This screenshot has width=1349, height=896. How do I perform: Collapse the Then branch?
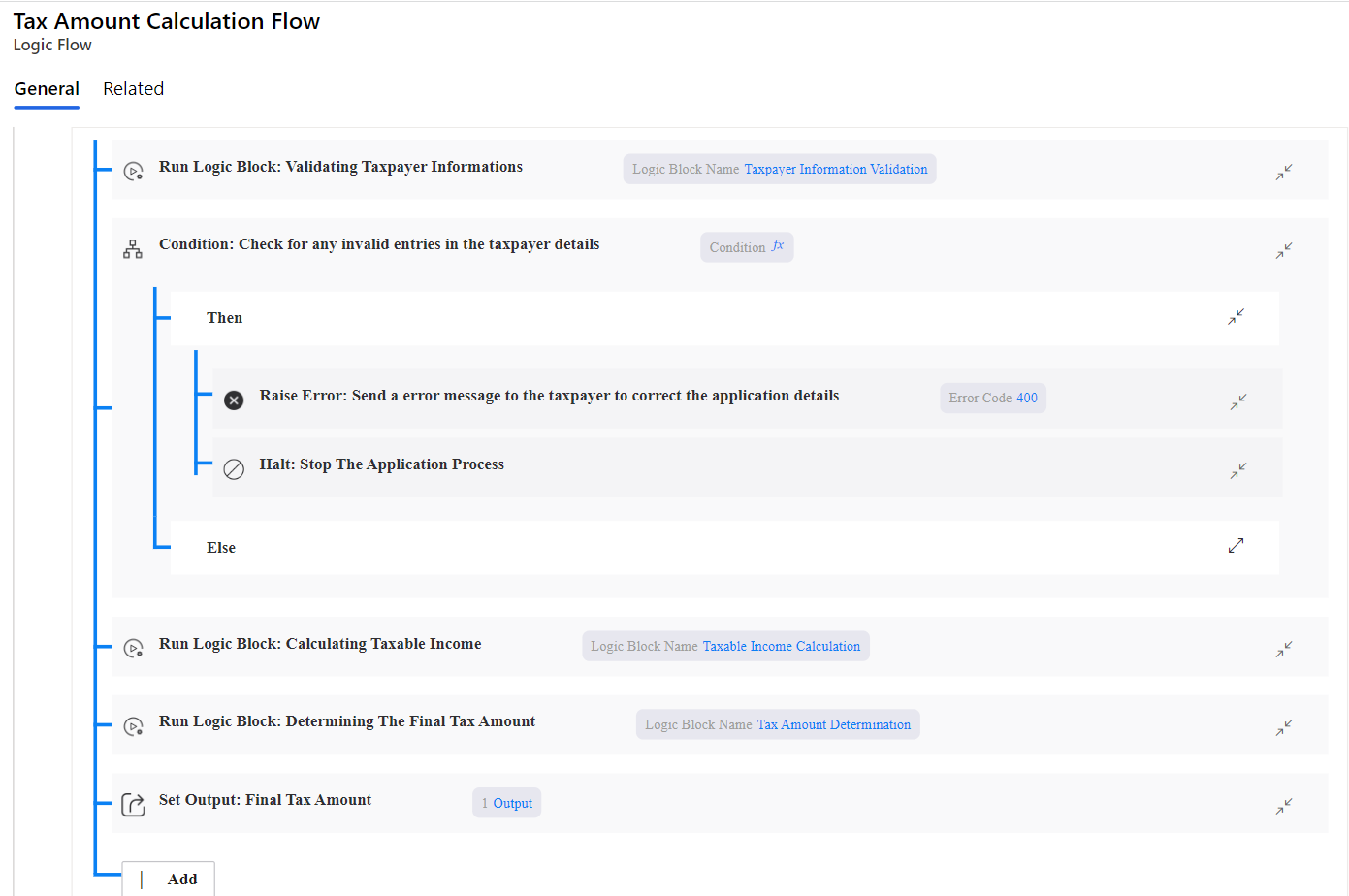1236,317
